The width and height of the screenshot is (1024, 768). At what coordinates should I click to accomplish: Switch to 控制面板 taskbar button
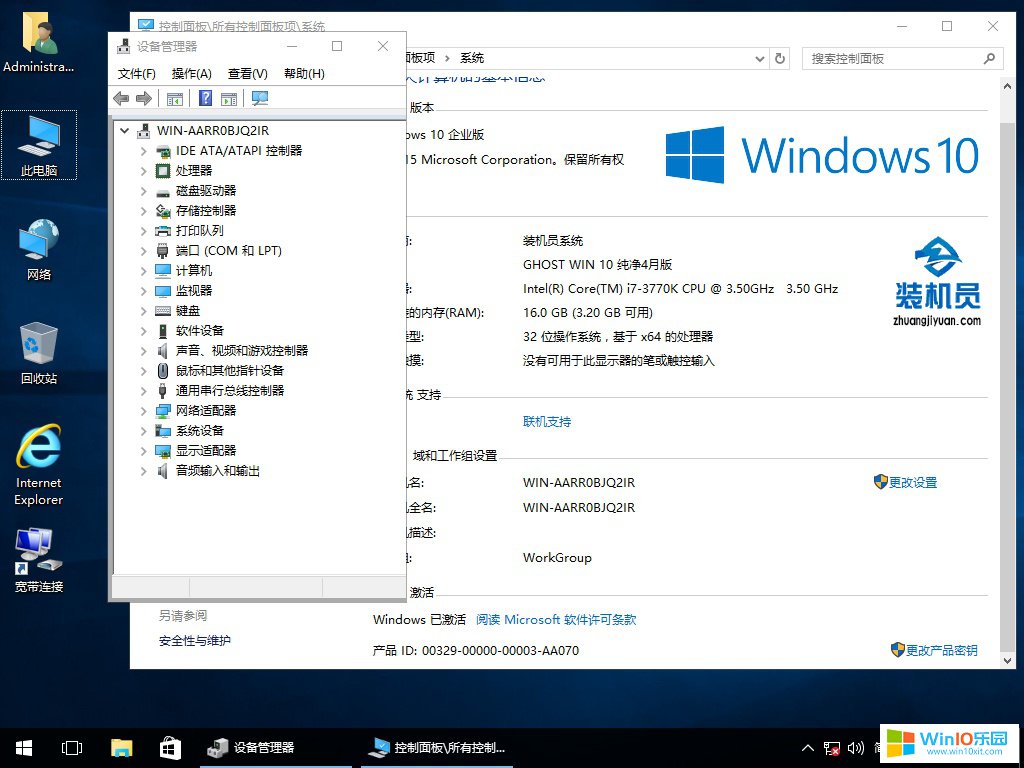click(437, 748)
